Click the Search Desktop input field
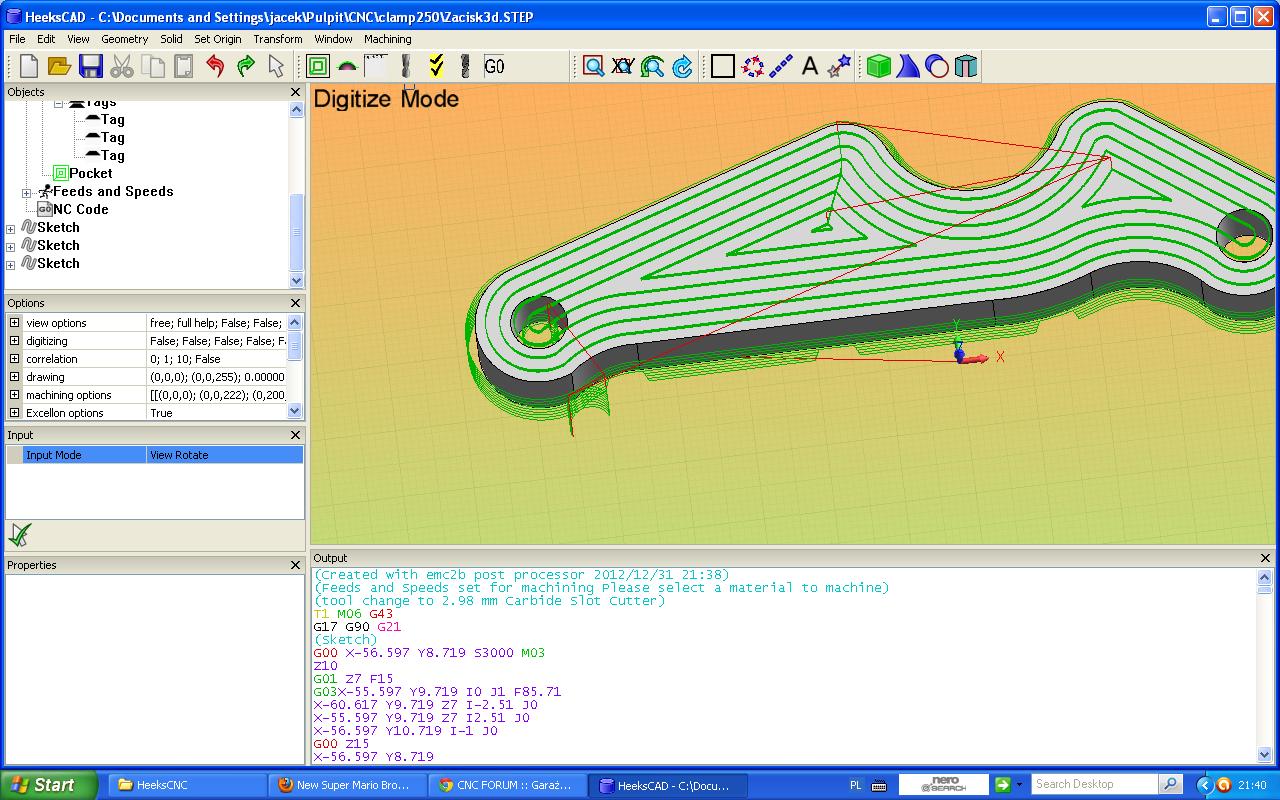1280x800 pixels. pos(1094,784)
